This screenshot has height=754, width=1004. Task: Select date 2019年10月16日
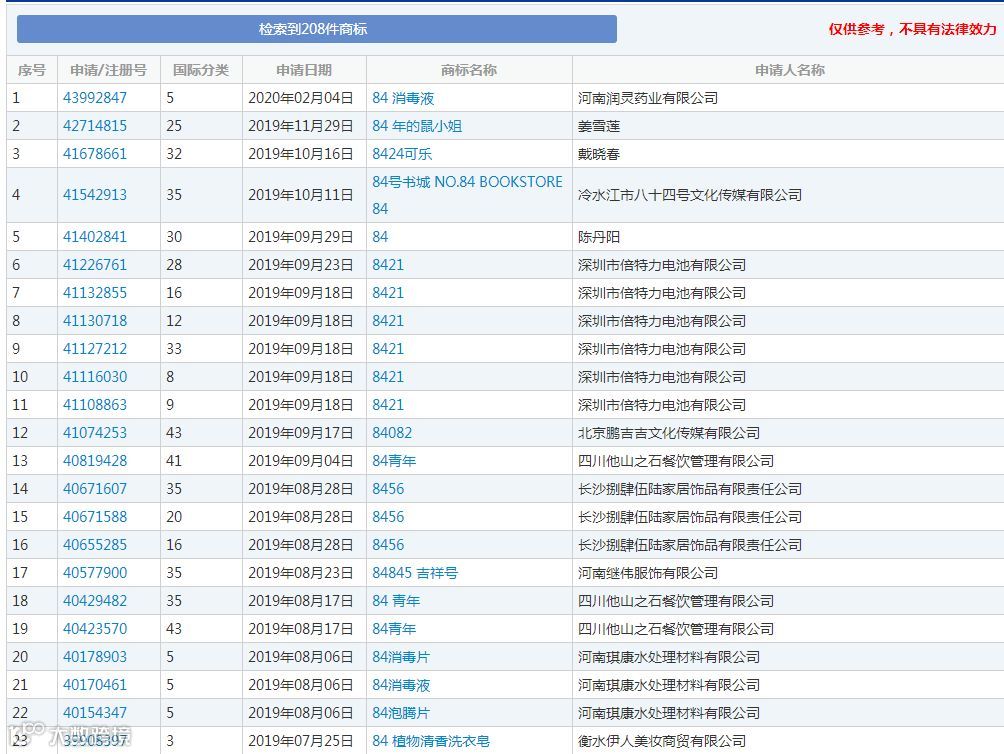(x=301, y=154)
